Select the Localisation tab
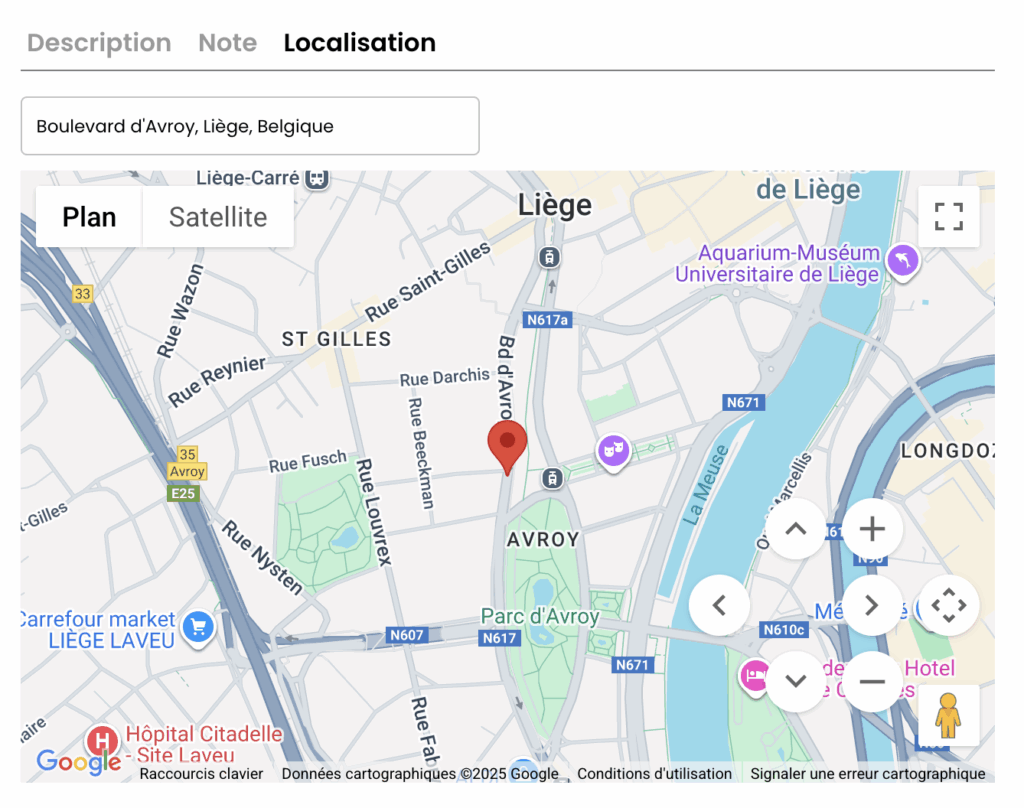 (x=360, y=42)
